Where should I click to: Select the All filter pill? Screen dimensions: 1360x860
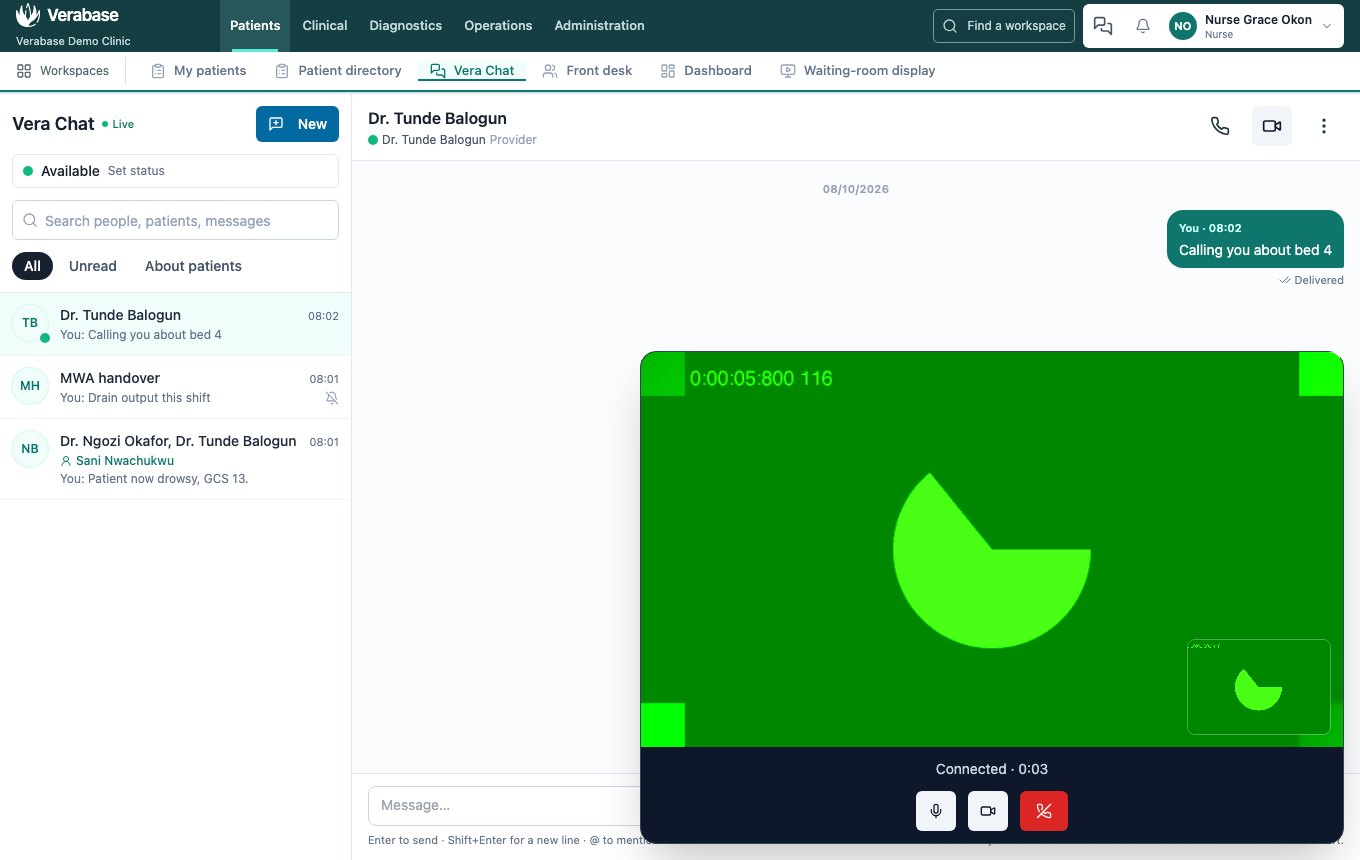click(32, 266)
